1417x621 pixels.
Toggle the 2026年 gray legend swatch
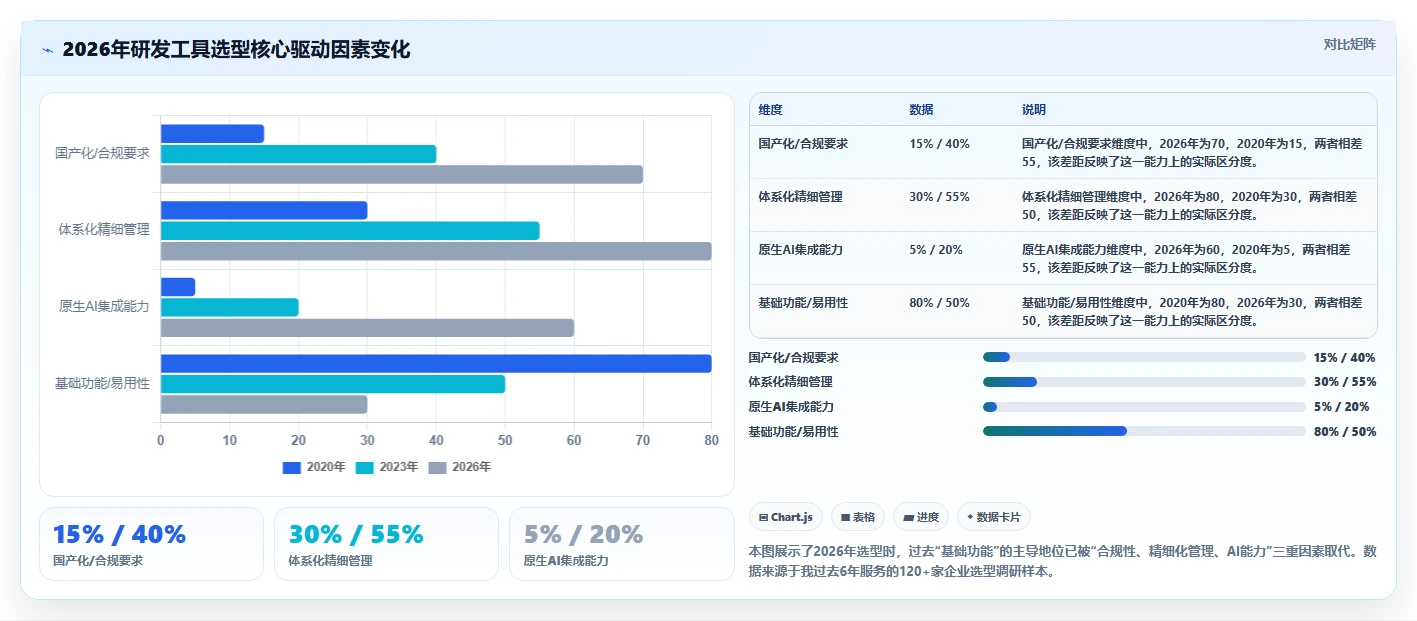[438, 467]
